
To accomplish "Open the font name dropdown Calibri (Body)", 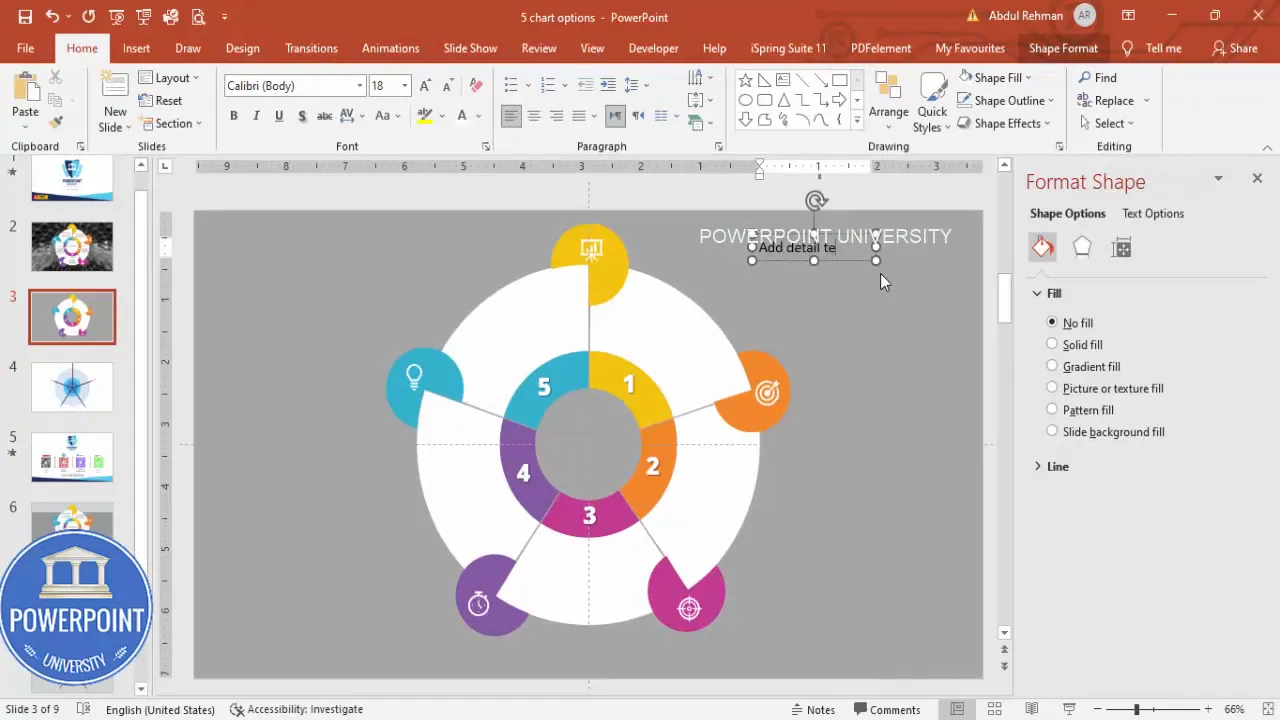I will coord(360,86).
